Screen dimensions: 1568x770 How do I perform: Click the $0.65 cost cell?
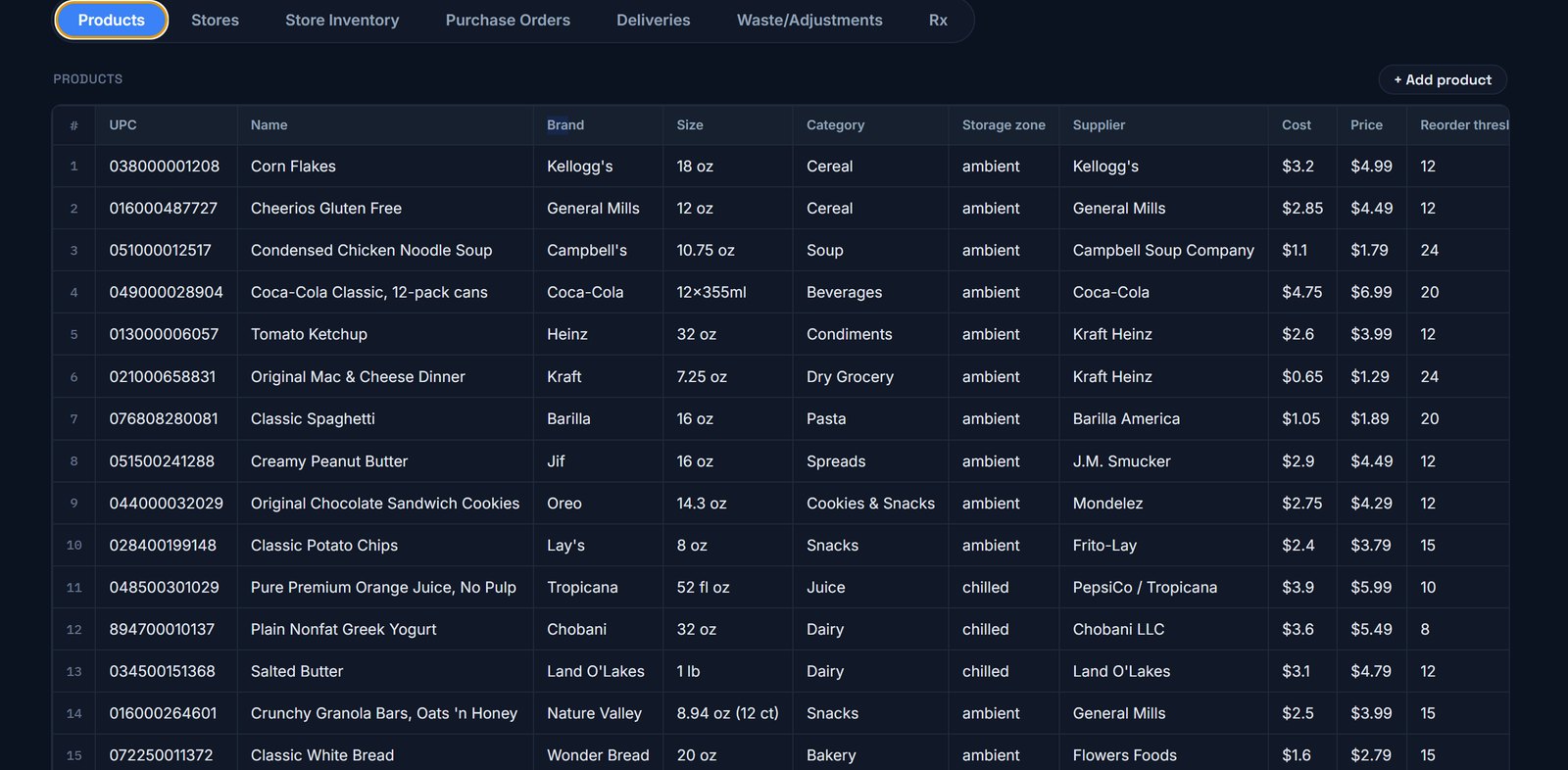click(1302, 377)
